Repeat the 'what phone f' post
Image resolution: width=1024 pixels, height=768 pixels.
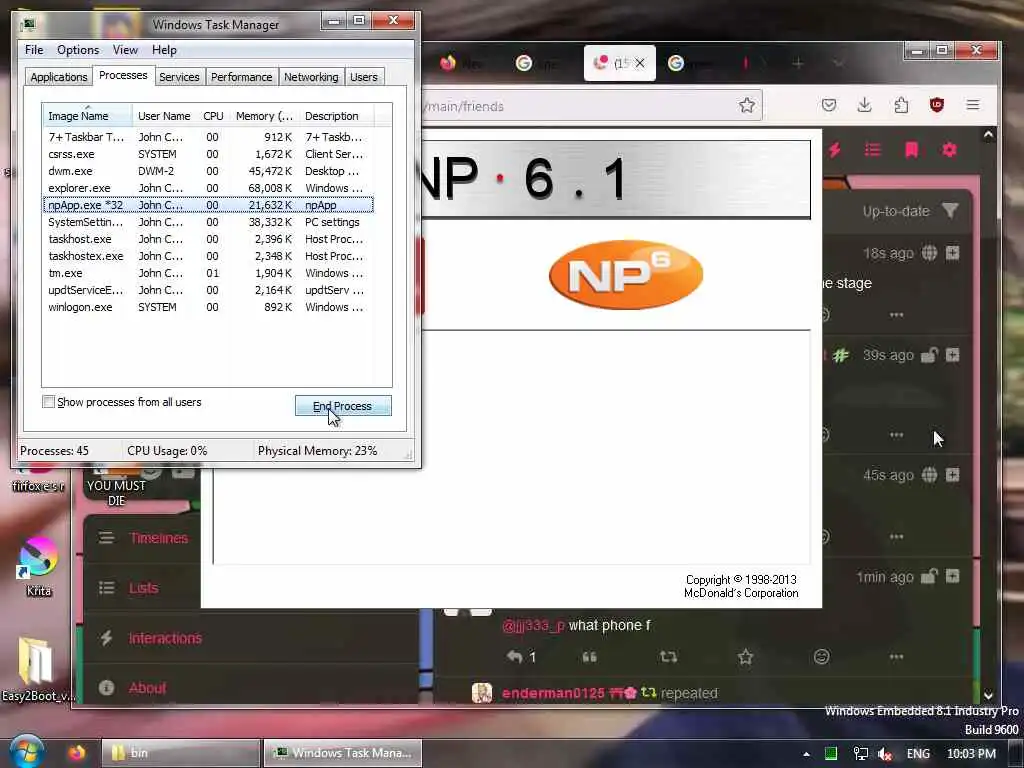(x=668, y=657)
